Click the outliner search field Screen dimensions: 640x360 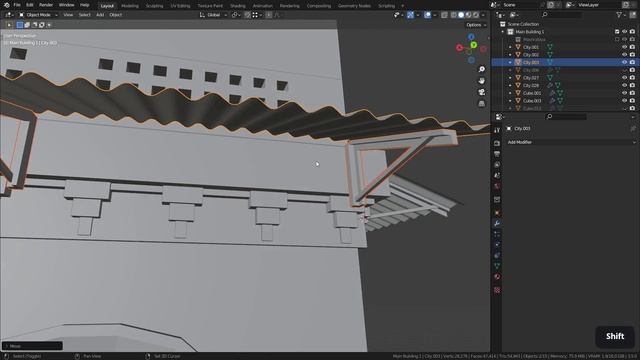click(562, 15)
